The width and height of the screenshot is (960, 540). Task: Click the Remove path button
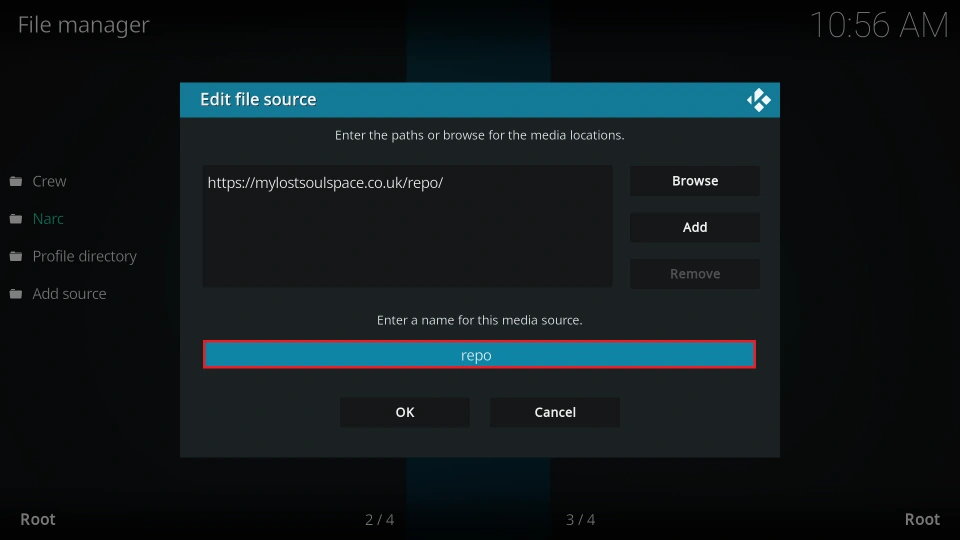695,274
